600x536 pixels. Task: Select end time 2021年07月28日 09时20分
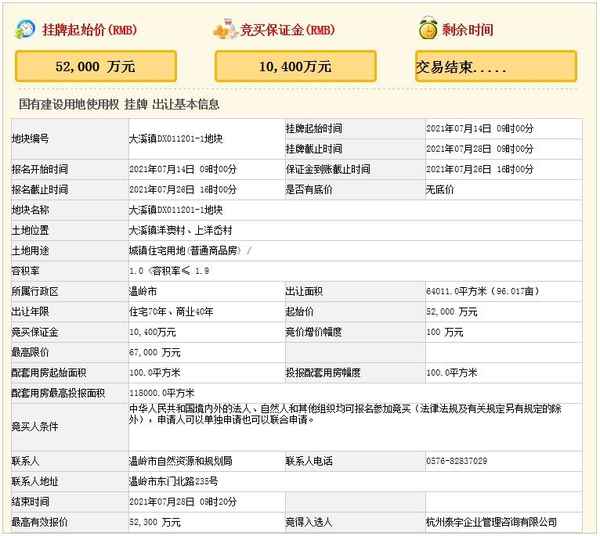[x=183, y=502]
